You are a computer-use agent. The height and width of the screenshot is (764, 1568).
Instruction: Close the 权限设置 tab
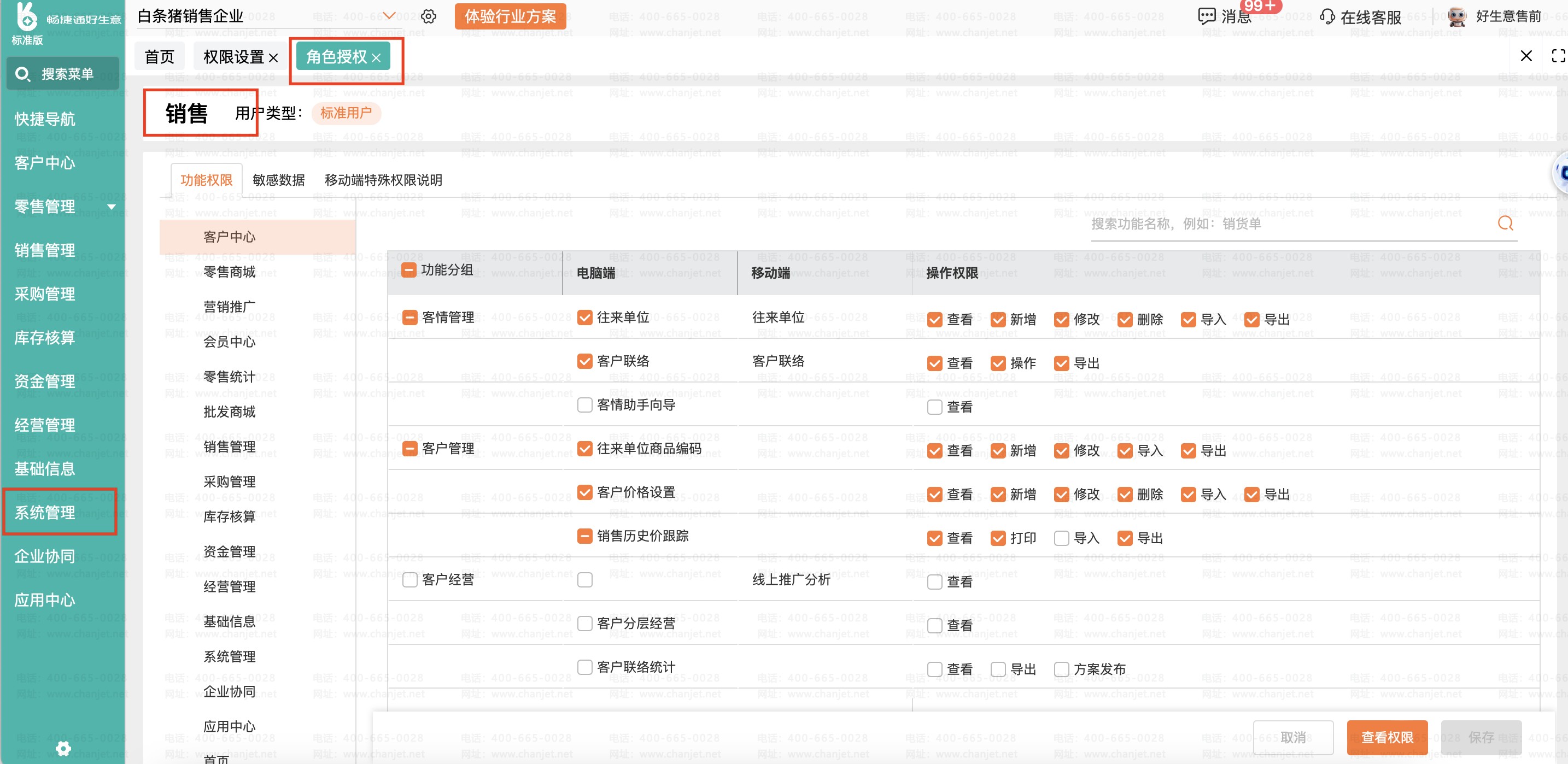273,58
